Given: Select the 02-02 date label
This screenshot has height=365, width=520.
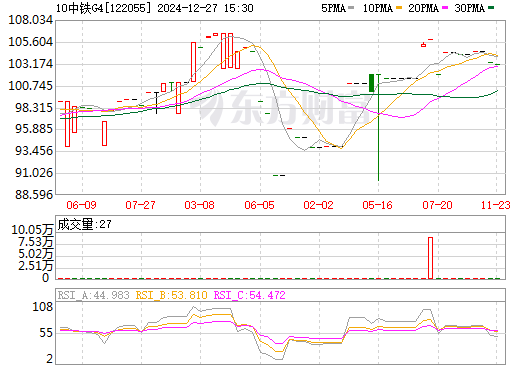Looking at the screenshot, I should click(x=318, y=205).
